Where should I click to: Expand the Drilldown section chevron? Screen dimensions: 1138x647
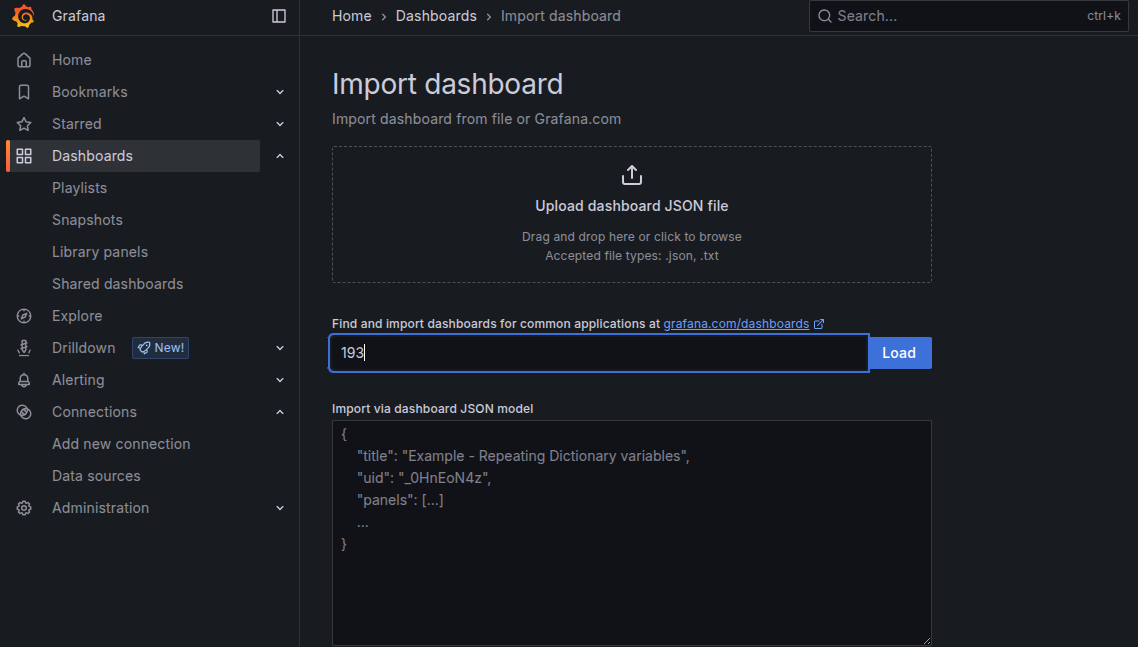tap(280, 348)
